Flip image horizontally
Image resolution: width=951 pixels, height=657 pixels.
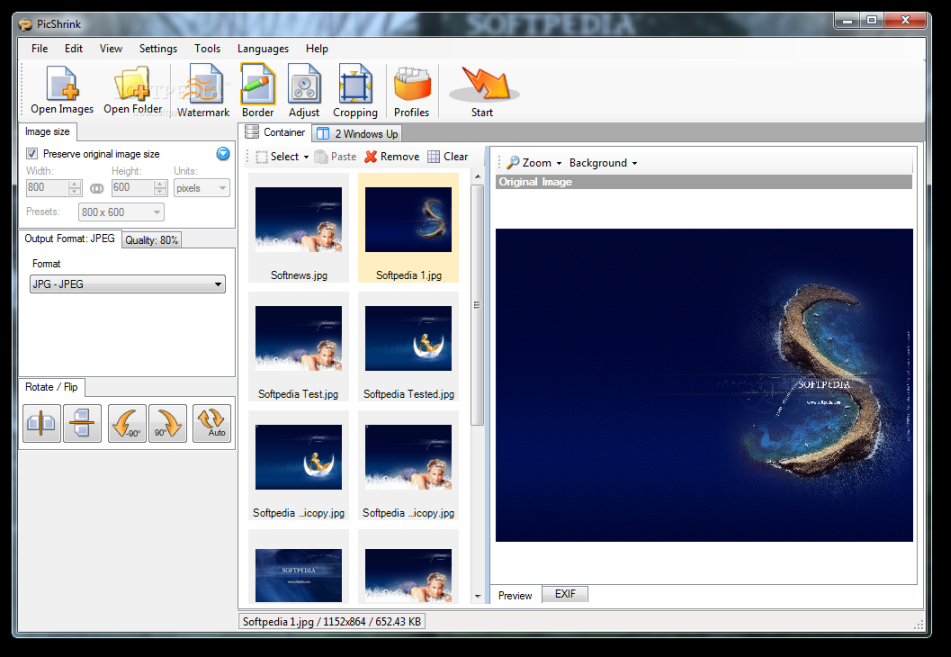coord(41,423)
